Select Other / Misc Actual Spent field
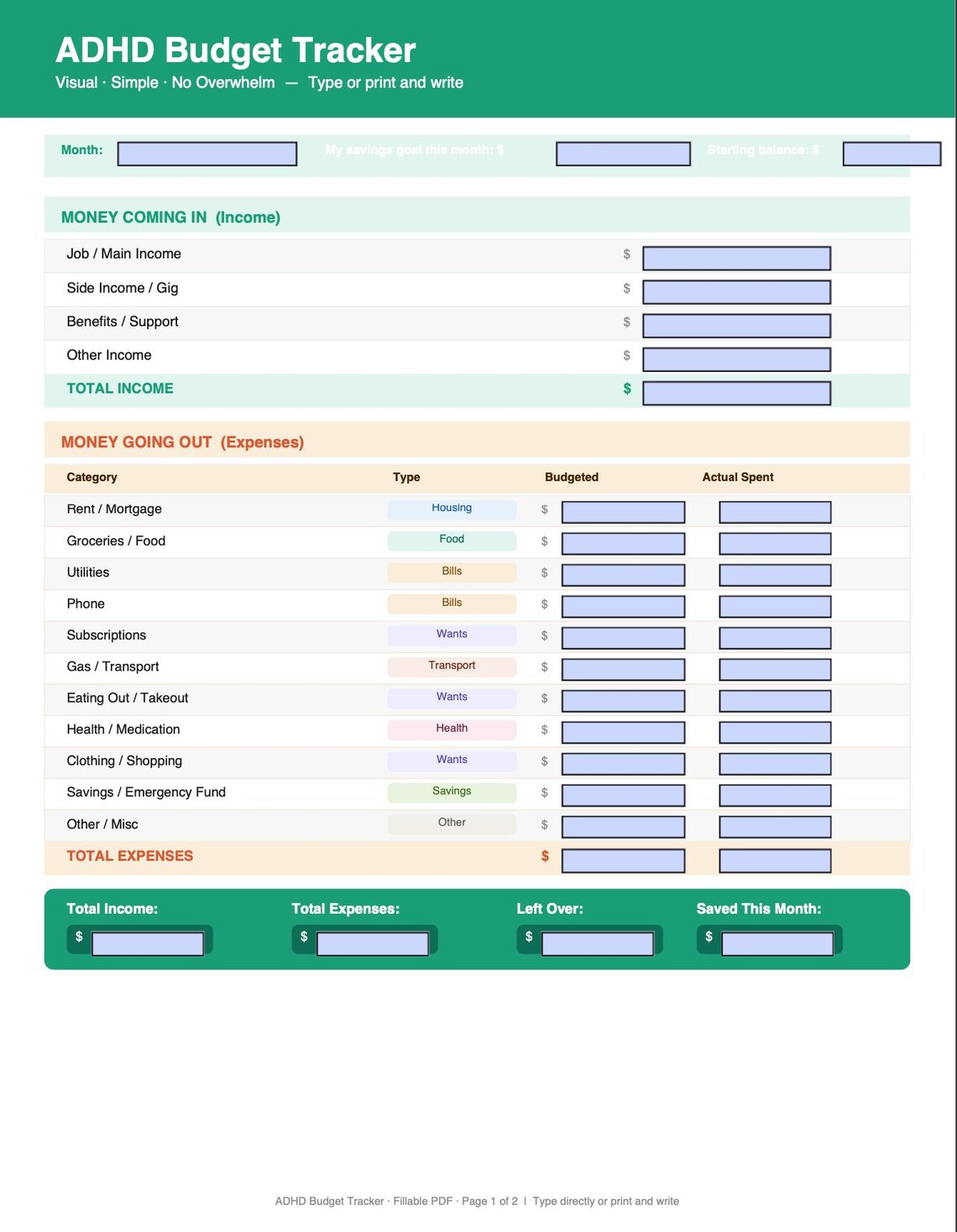 tap(775, 827)
